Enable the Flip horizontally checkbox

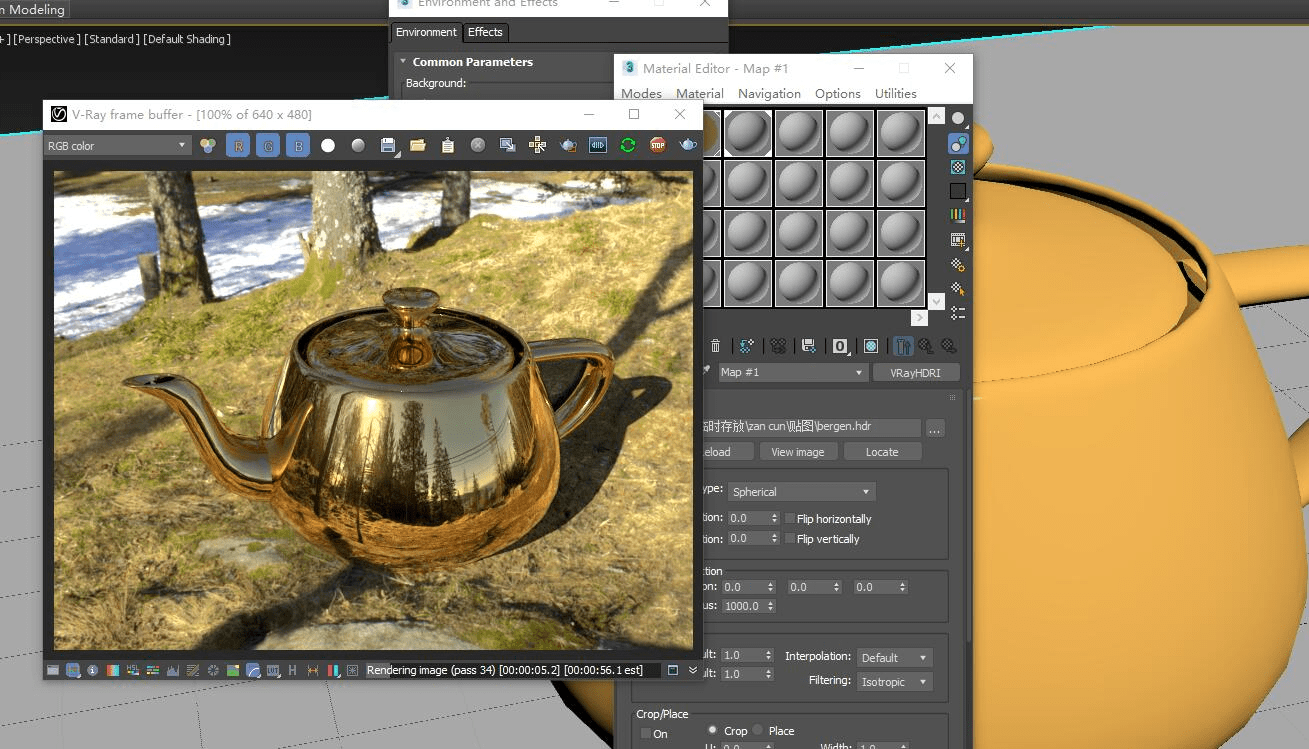[x=790, y=518]
